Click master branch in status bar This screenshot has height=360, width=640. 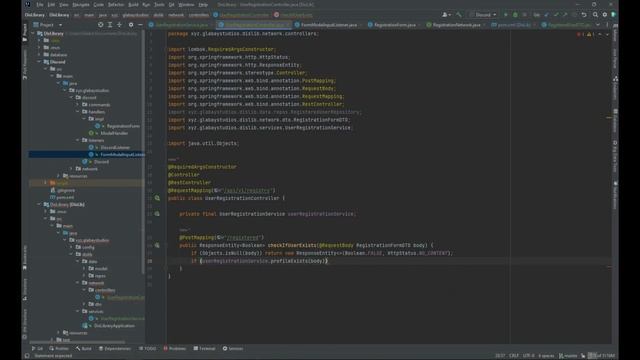tap(568, 356)
